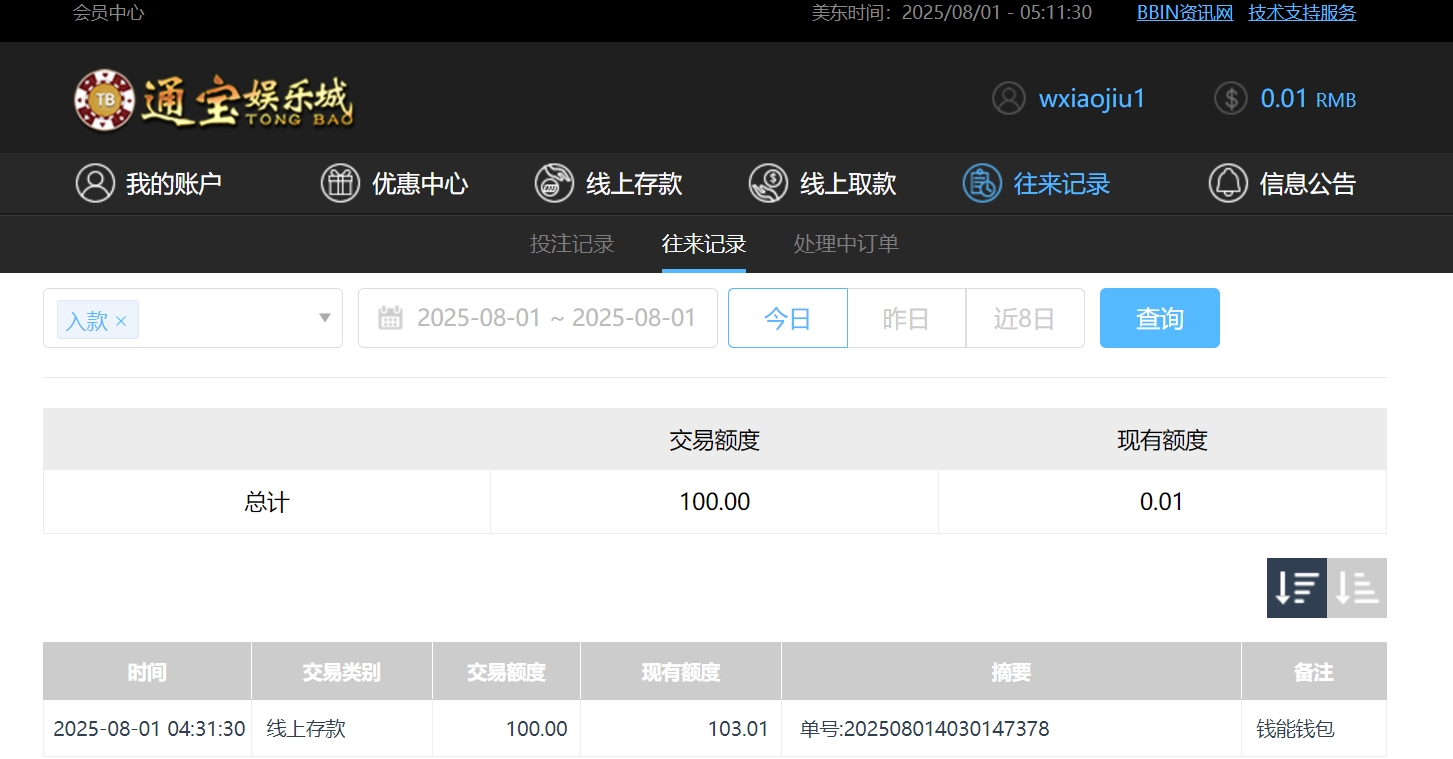Click the 线上取款 withdrawal icon
Viewport: 1453px width, 759px height.
768,184
